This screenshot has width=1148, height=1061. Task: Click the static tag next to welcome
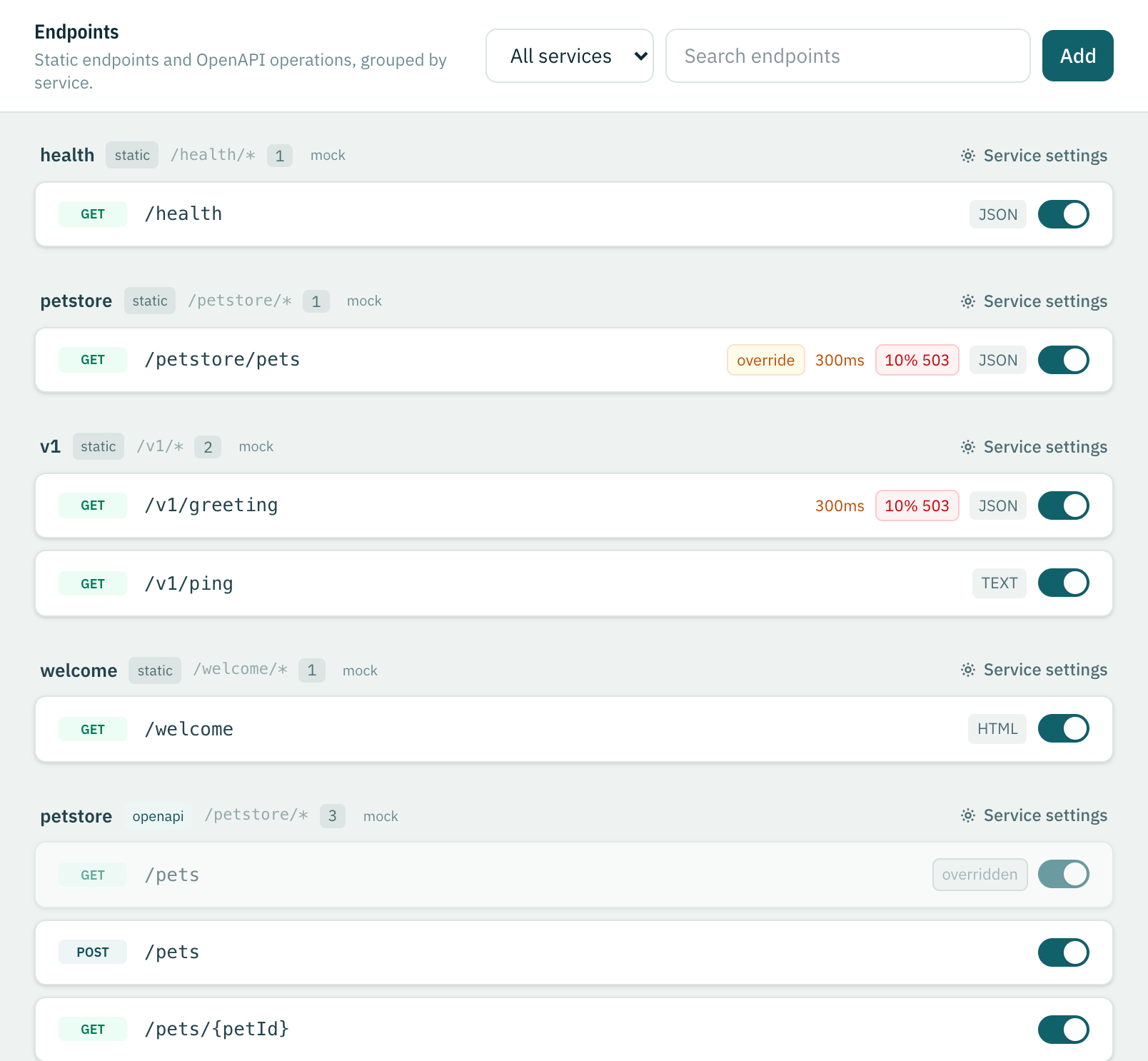(155, 670)
